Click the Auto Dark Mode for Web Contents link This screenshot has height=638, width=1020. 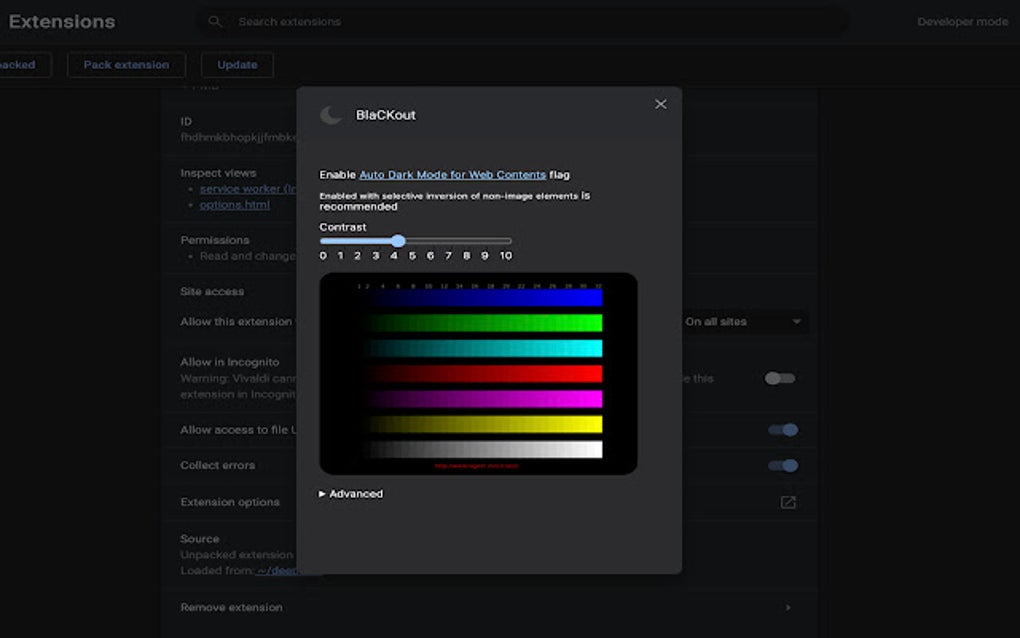tap(452, 173)
